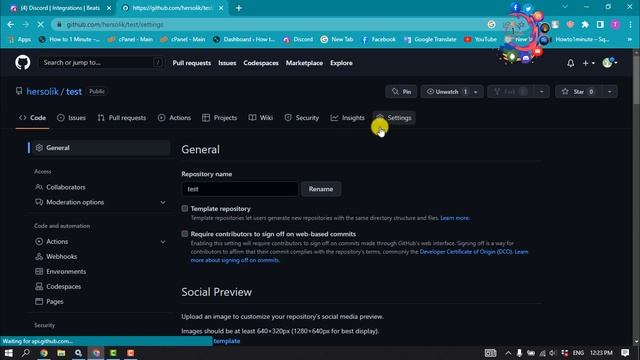The height and width of the screenshot is (360, 640).
Task: Close the Discord browser tab
Action: point(109,8)
